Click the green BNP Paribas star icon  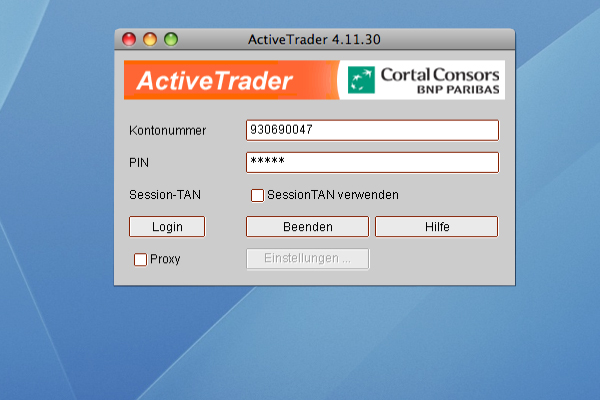361,80
